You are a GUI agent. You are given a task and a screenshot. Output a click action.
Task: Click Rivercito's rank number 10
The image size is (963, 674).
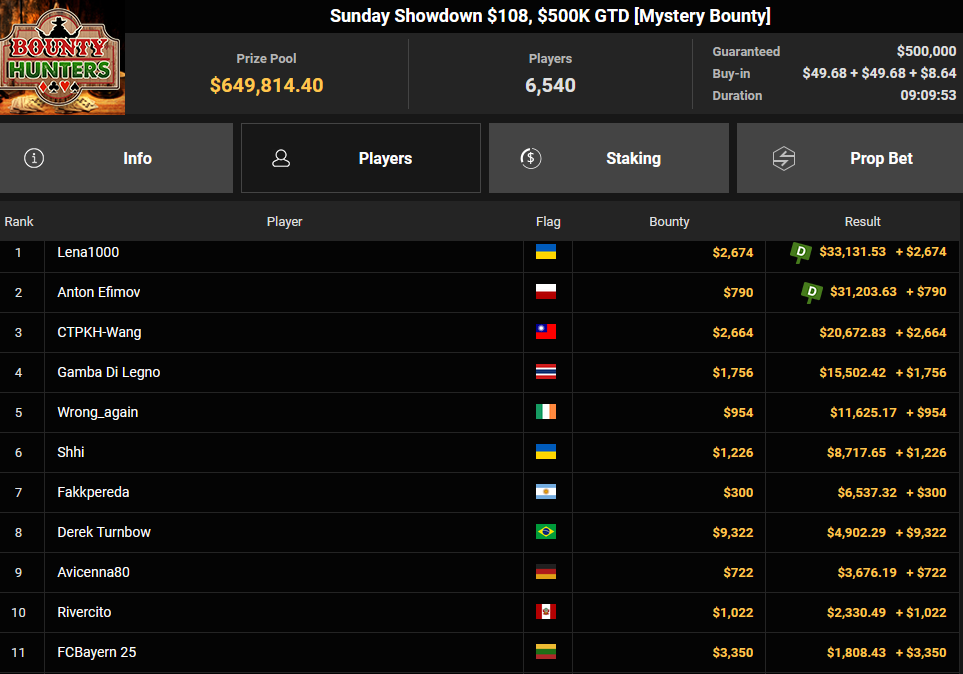click(x=18, y=613)
